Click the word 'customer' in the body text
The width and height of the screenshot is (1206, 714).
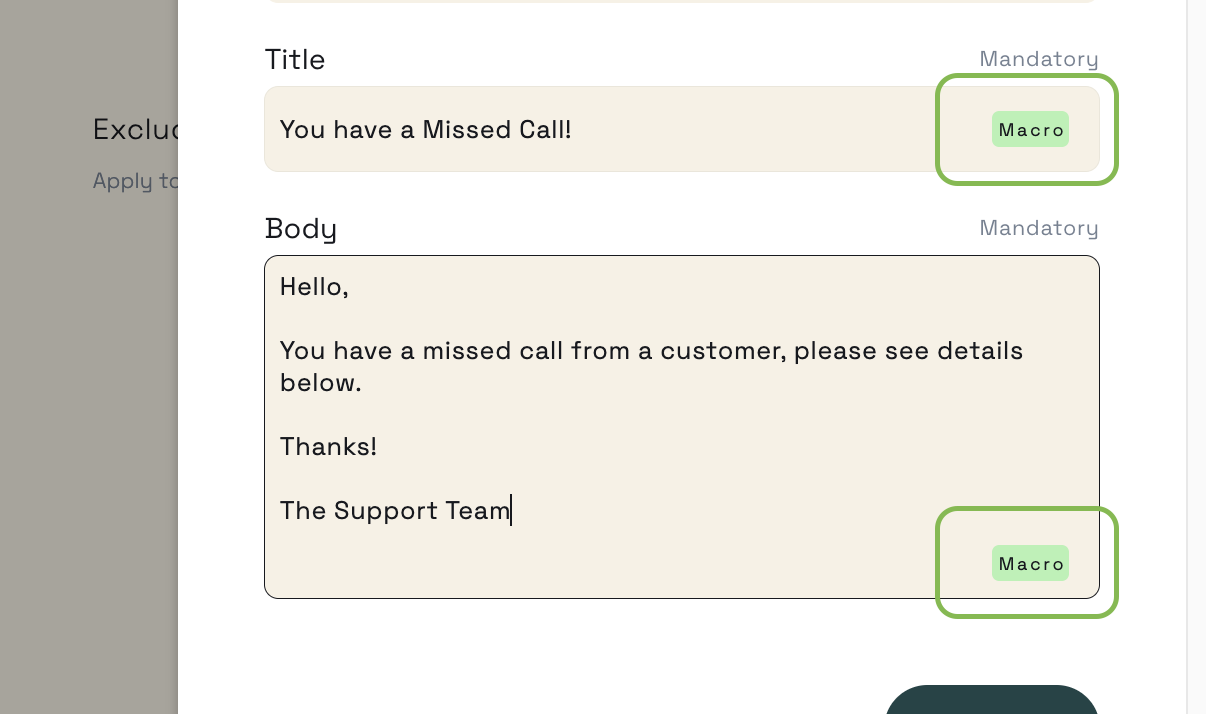pyautogui.click(x=721, y=351)
